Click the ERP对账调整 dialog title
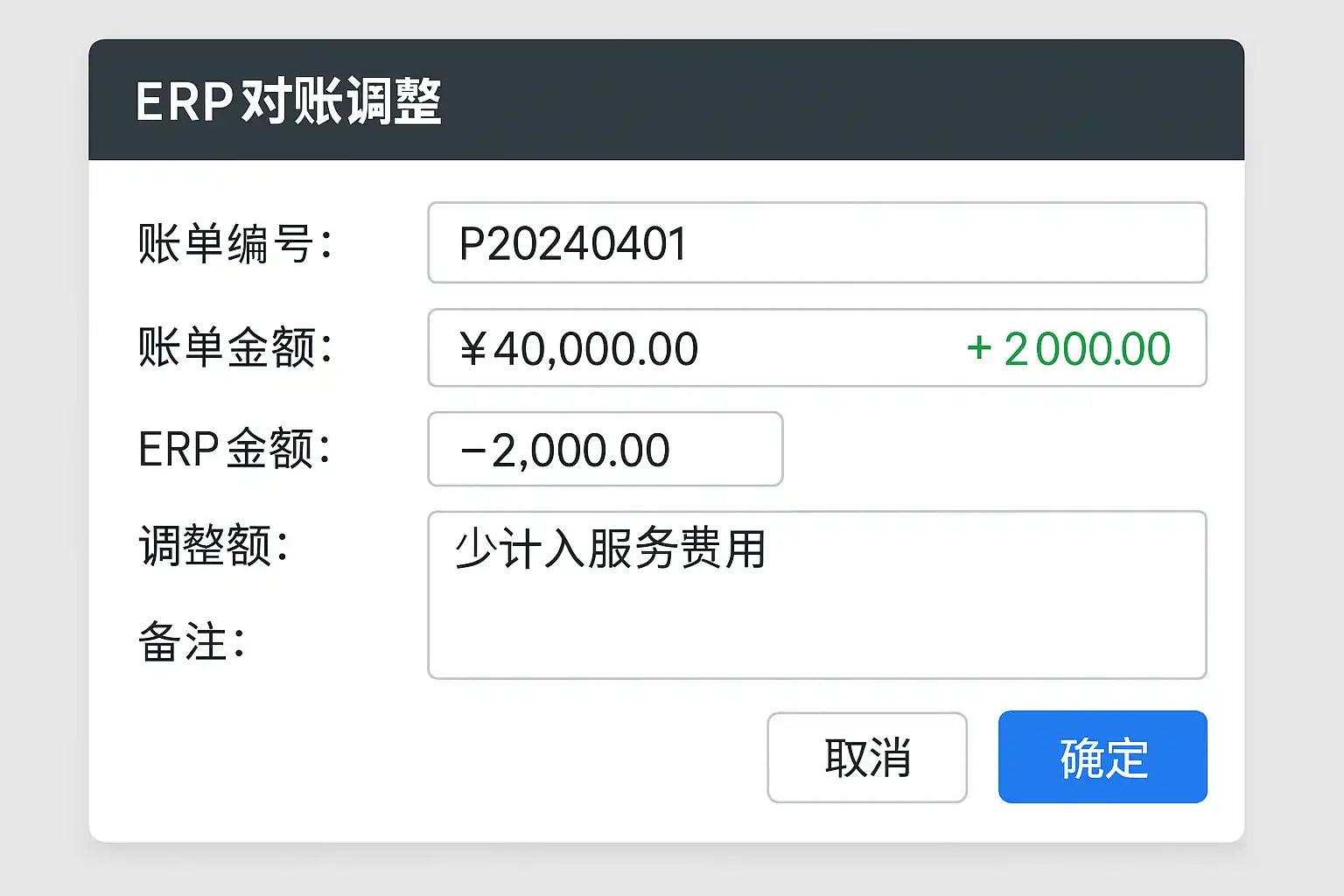Screen dimensions: 1344x896 click(x=289, y=101)
